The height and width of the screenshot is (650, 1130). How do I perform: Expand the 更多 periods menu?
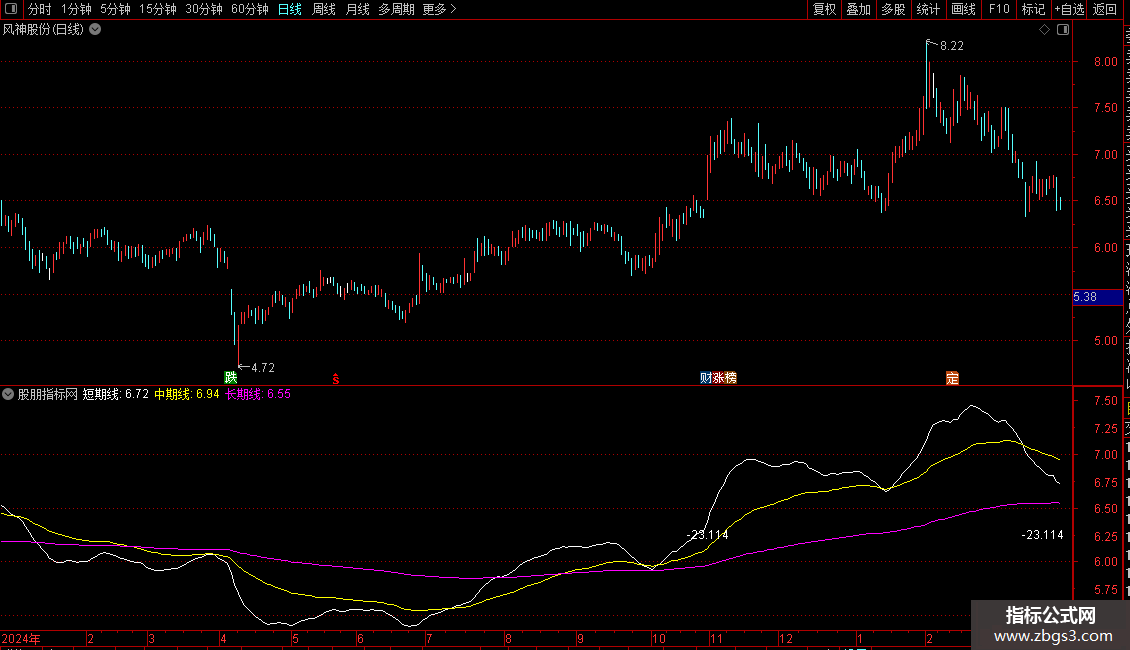click(439, 9)
